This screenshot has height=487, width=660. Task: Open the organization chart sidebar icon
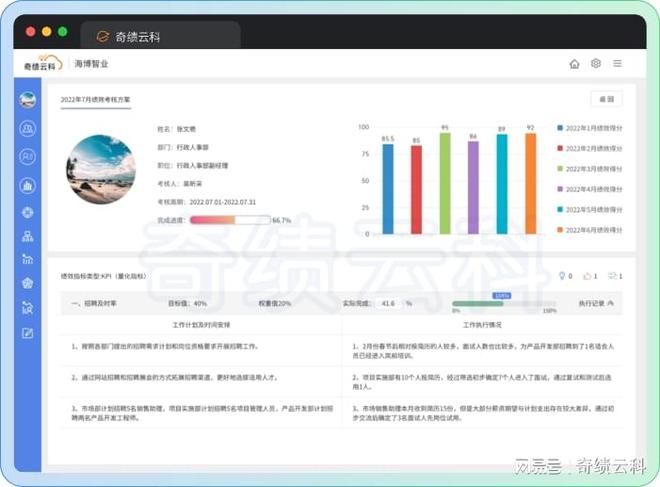pos(28,236)
